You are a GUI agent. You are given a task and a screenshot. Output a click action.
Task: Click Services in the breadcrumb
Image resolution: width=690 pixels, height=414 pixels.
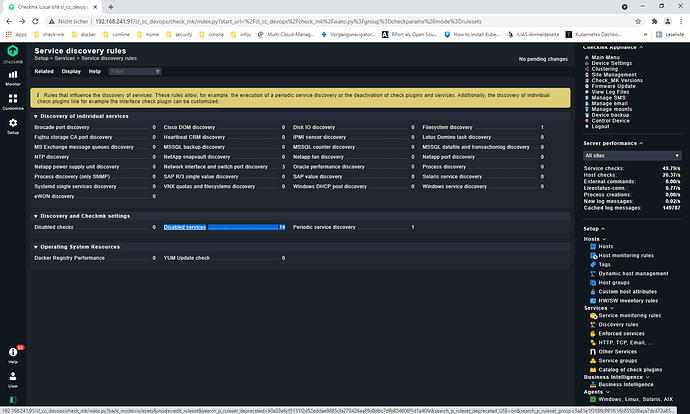[x=65, y=58]
